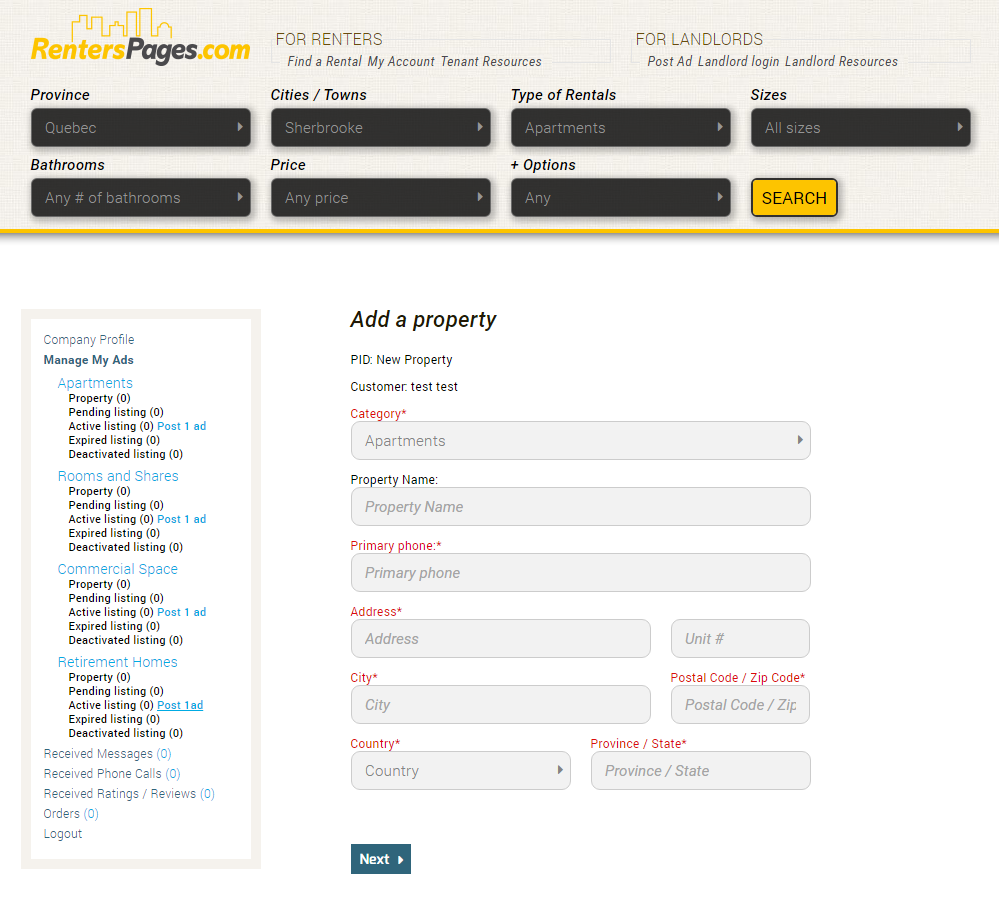This screenshot has height=897, width=999.
Task: Click Deactivated listing (0) under Retirement Homes
Action: pos(126,733)
